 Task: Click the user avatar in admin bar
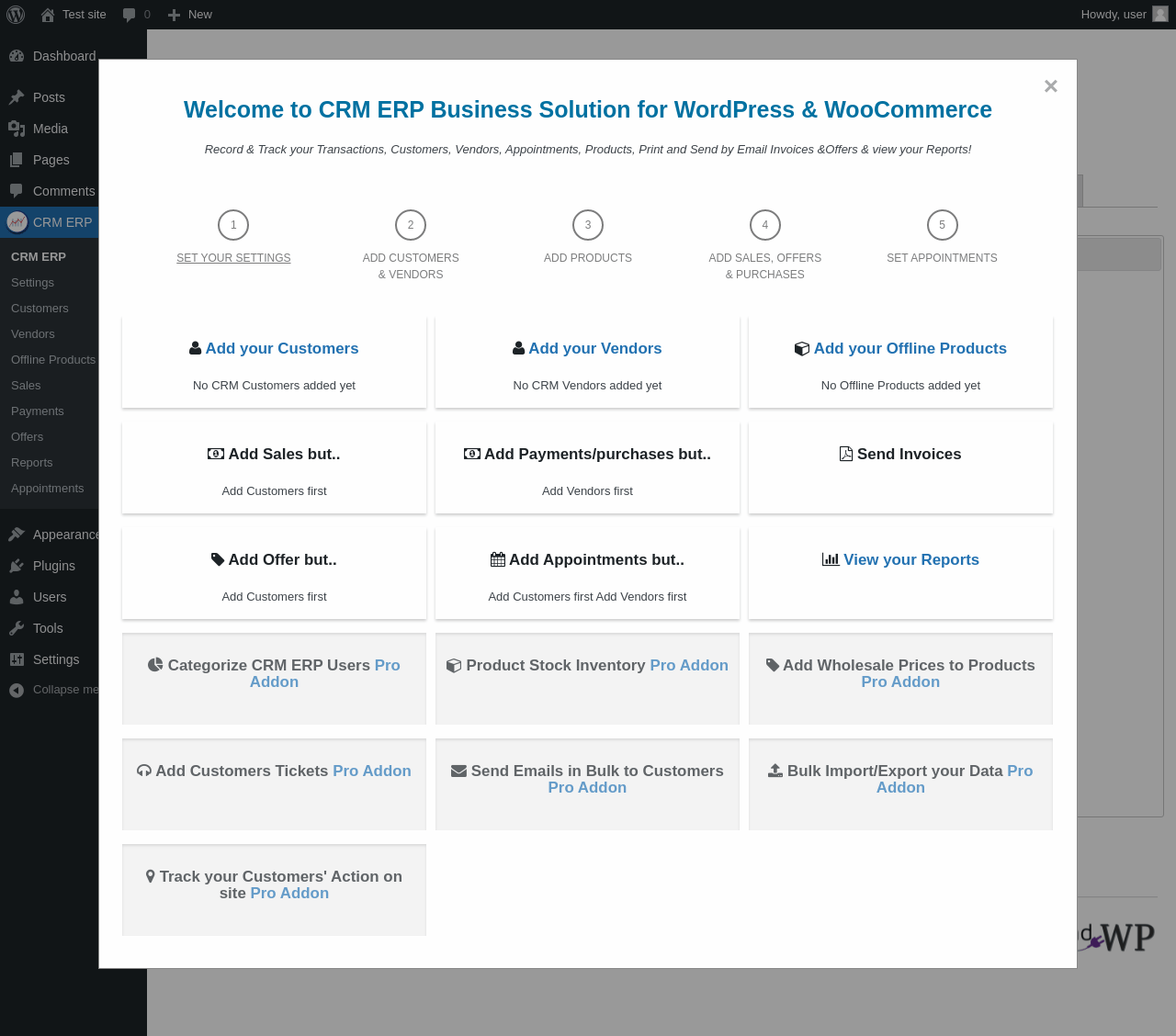click(x=1160, y=14)
